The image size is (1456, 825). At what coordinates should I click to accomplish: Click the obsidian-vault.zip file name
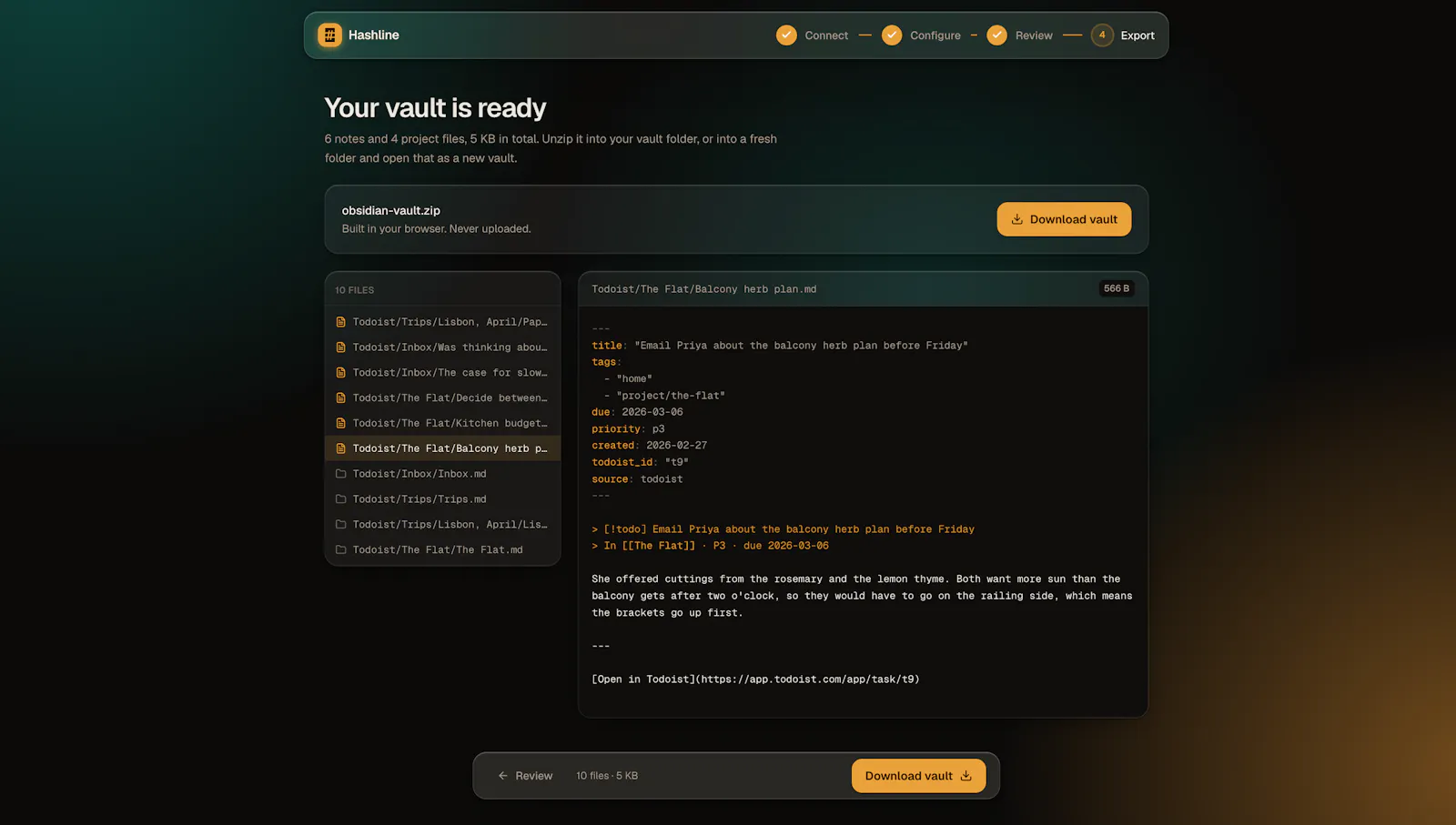[391, 210]
